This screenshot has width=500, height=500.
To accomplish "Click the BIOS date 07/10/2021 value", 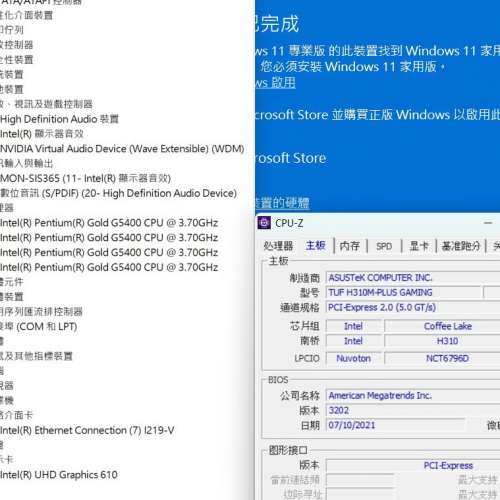I will 395,425.
